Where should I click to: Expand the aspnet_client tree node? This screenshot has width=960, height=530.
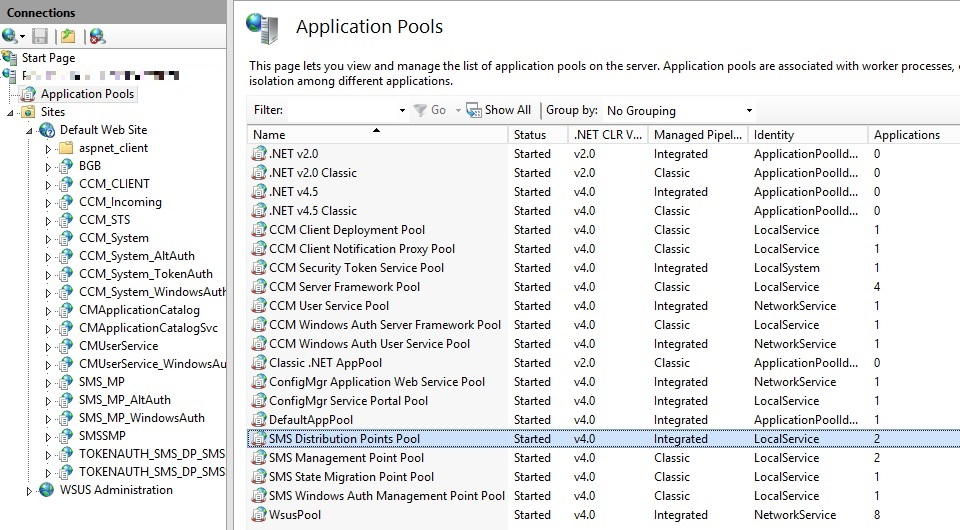(48, 149)
